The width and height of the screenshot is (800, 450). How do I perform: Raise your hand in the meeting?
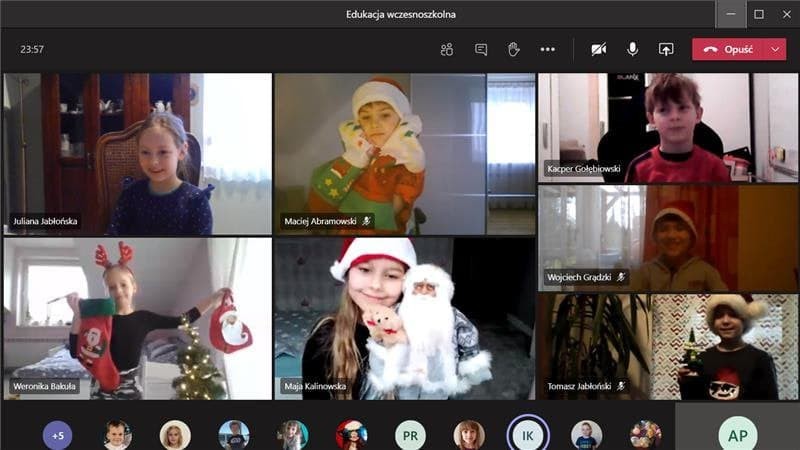tap(514, 49)
